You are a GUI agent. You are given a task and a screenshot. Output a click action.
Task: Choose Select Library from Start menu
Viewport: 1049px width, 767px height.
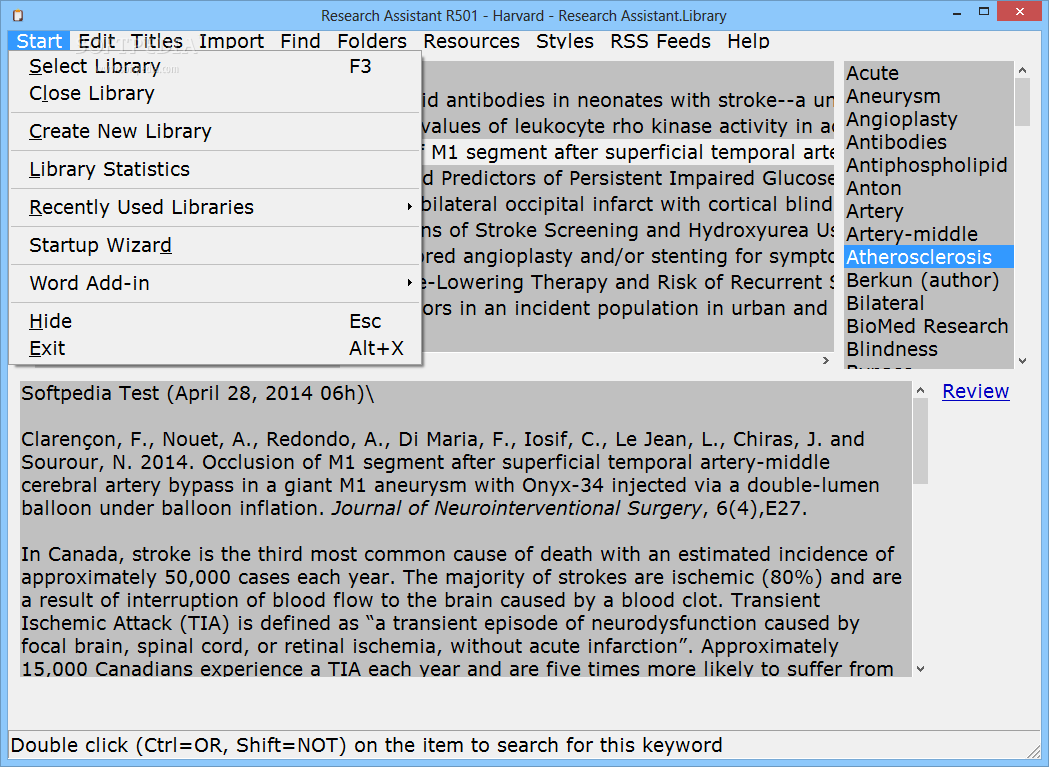(215, 66)
